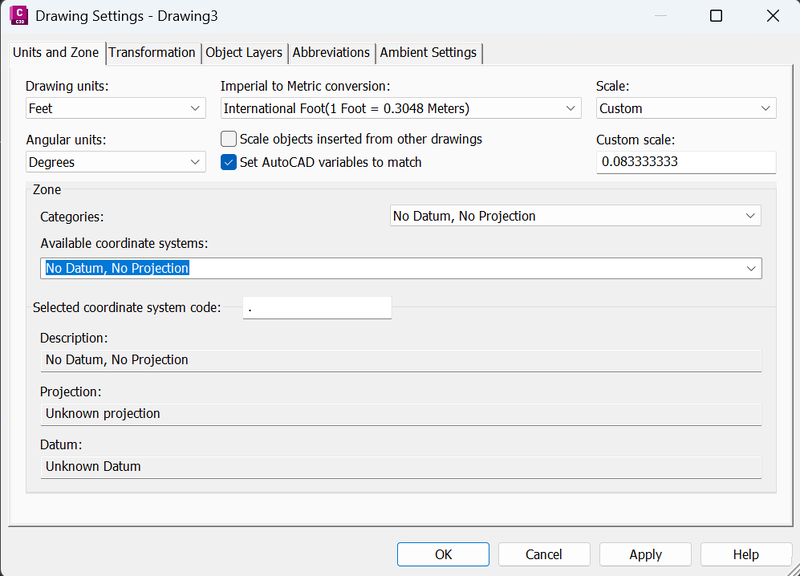Screen dimensions: 800x576
Task: Click the Cancel button
Action: 544,554
